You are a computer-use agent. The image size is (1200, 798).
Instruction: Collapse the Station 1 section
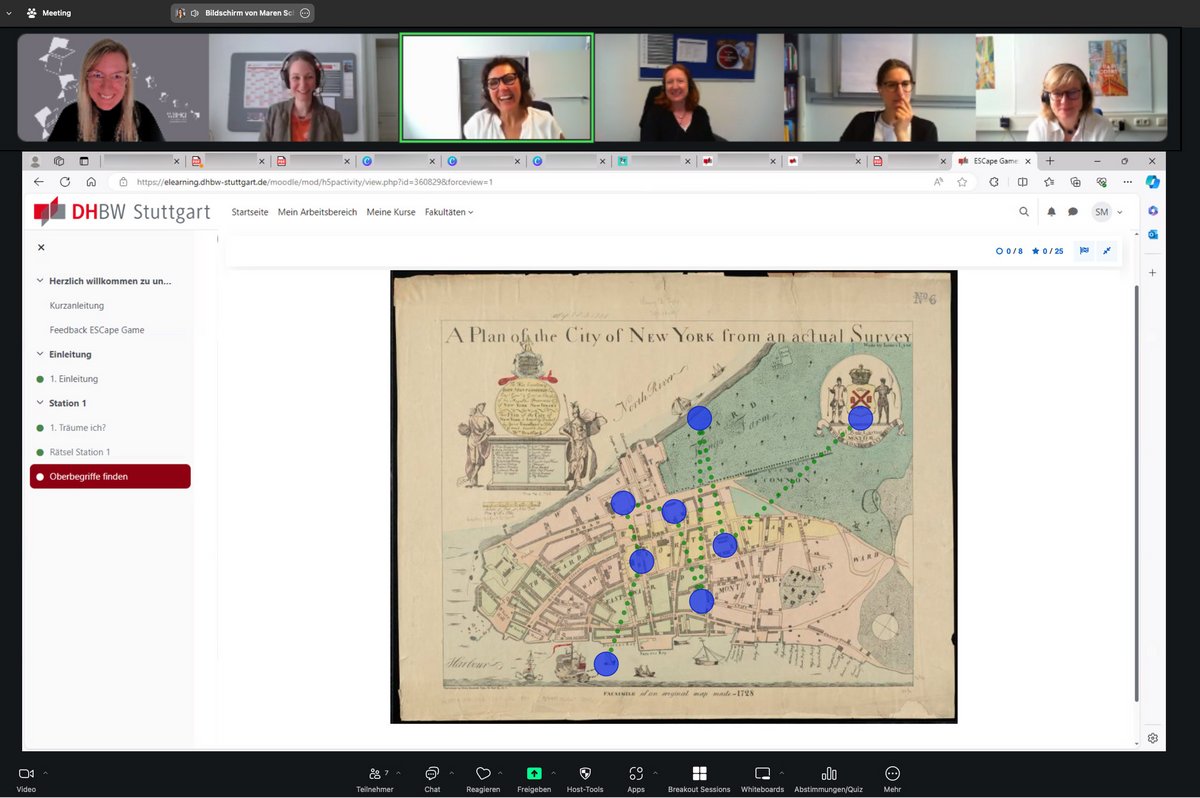click(40, 403)
